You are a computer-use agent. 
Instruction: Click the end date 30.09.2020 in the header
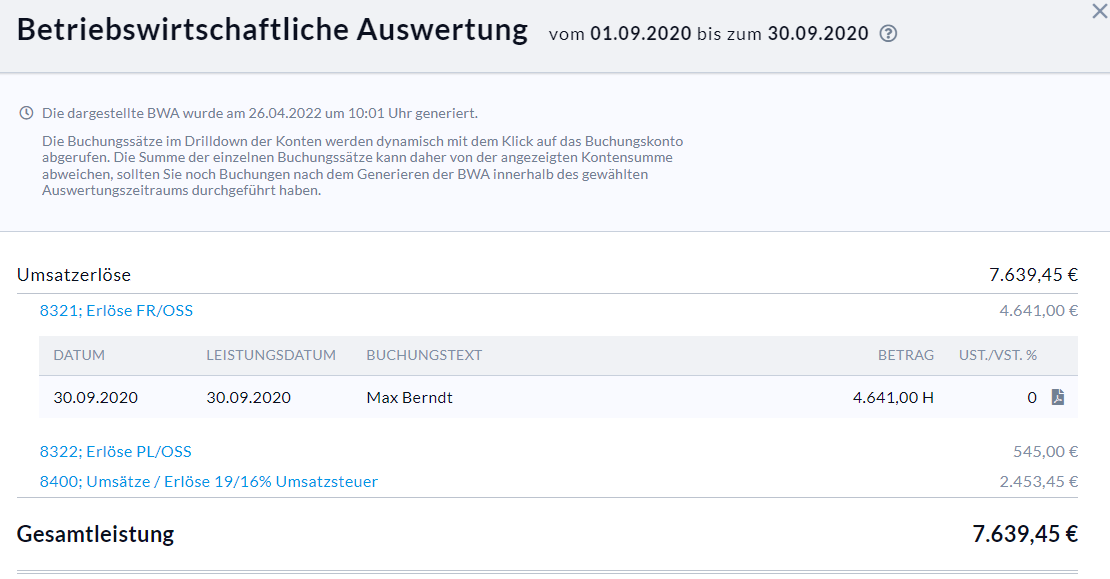coord(817,33)
